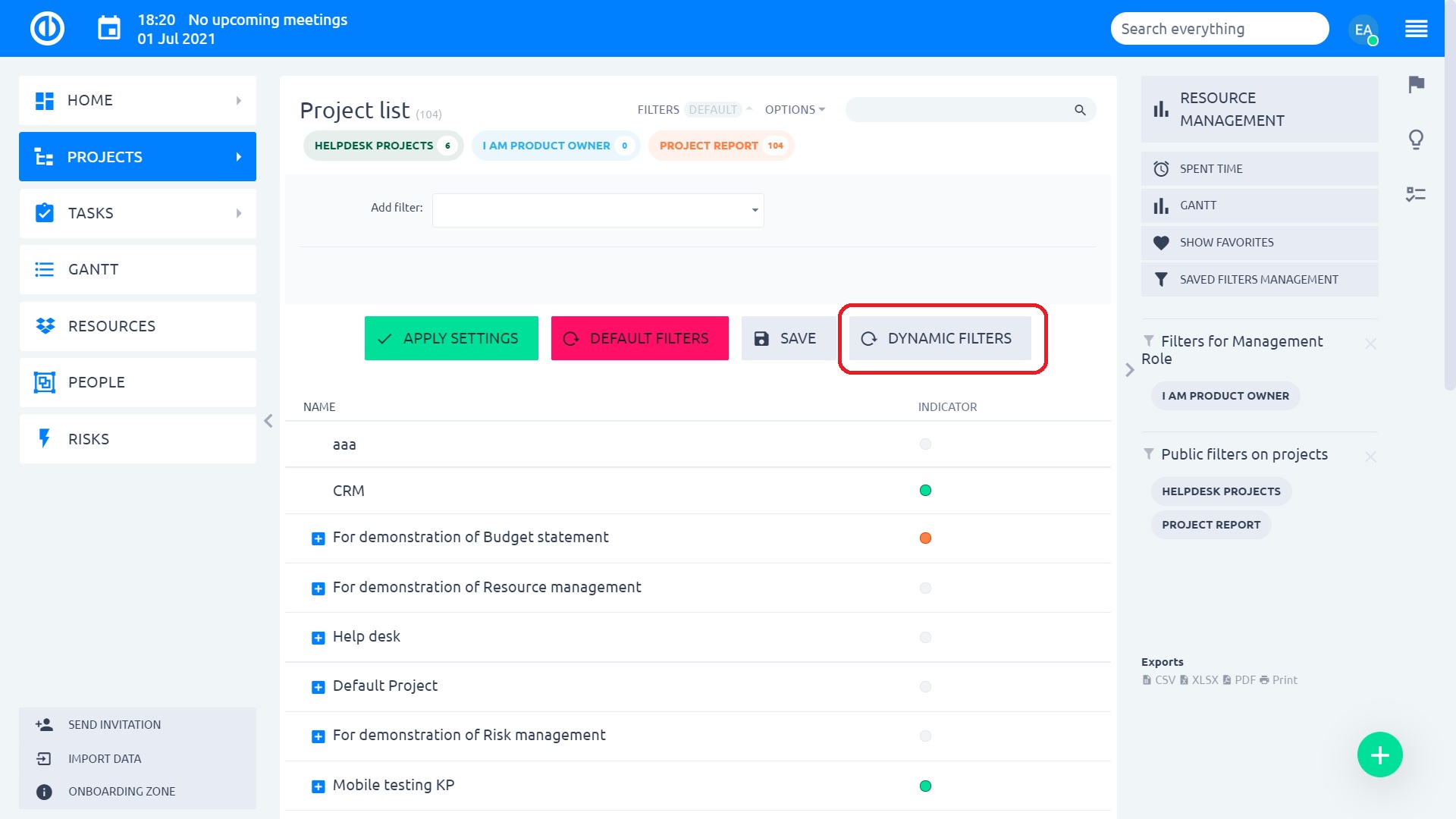Image resolution: width=1456 pixels, height=819 pixels.
Task: Click the Dynamic Filters button
Action: coord(940,338)
